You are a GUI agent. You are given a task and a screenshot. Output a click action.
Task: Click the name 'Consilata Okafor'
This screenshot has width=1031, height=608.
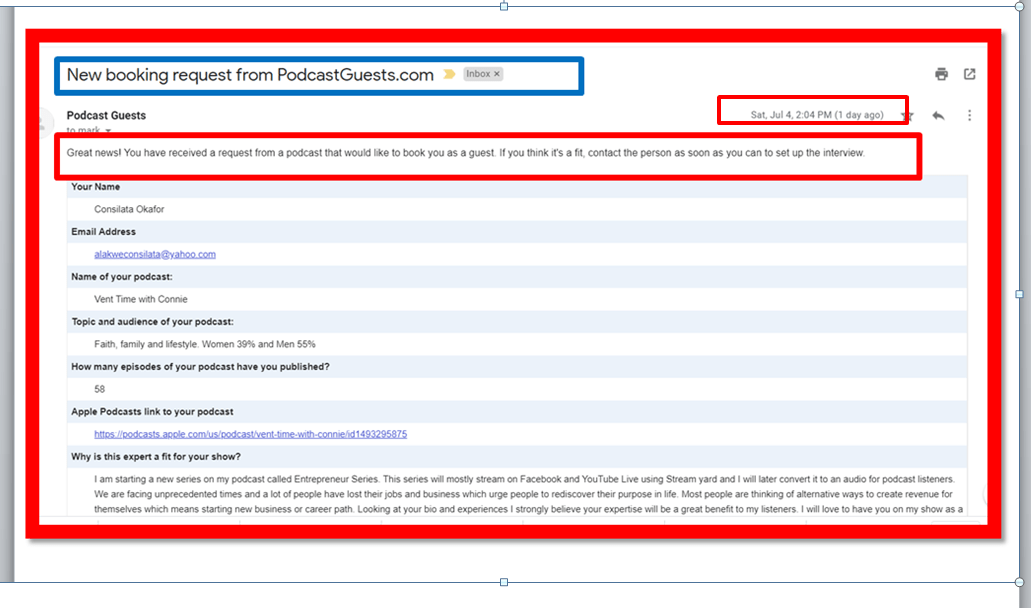click(129, 209)
